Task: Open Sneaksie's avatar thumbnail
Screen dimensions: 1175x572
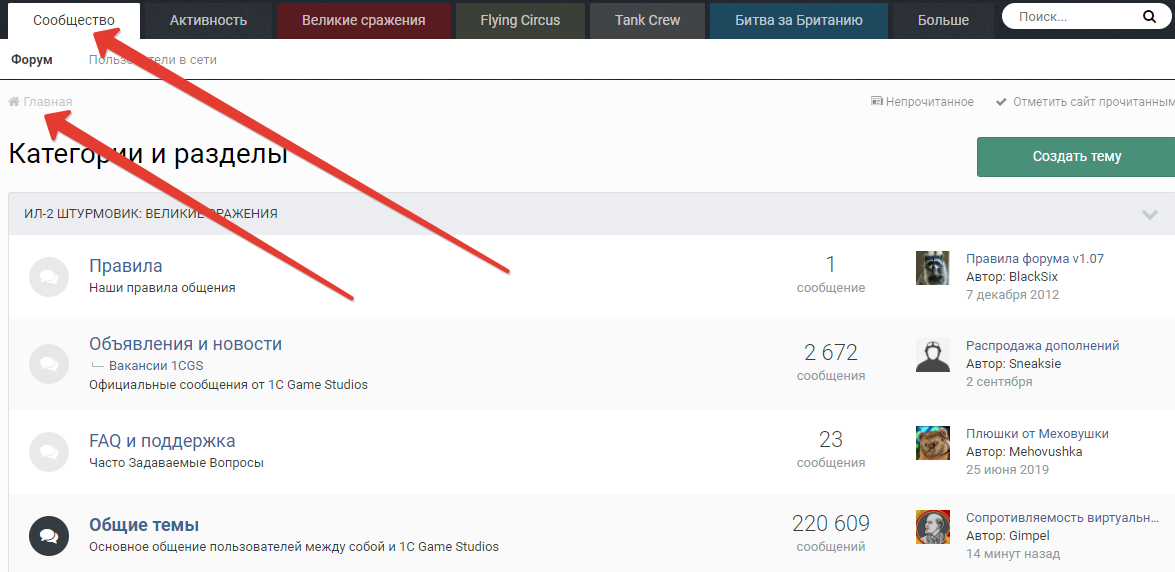Action: coord(932,355)
